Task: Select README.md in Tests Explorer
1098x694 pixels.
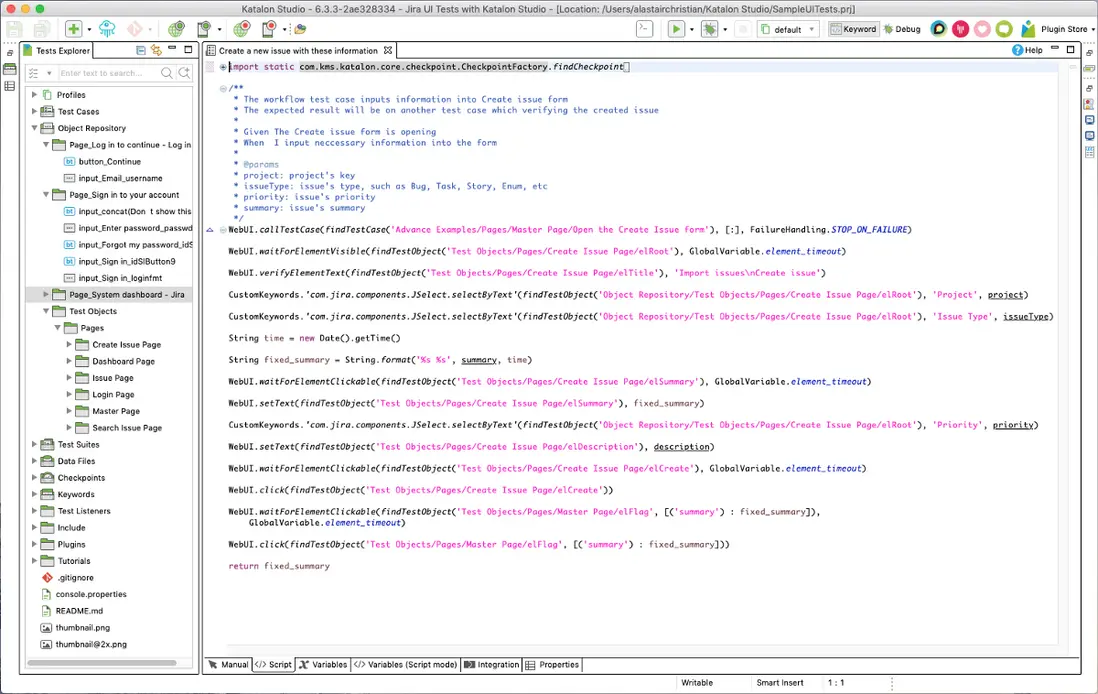Action: (x=79, y=611)
